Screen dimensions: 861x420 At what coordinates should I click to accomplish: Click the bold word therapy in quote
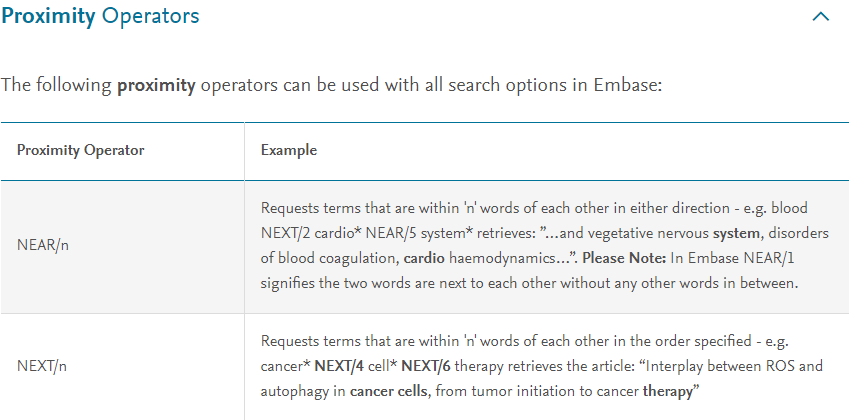pos(668,392)
